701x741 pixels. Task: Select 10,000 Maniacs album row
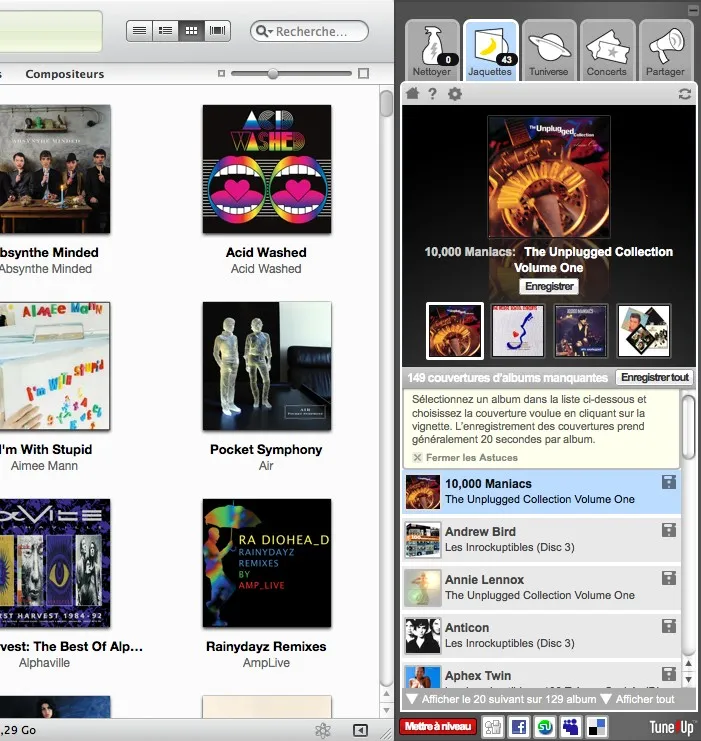pos(542,491)
